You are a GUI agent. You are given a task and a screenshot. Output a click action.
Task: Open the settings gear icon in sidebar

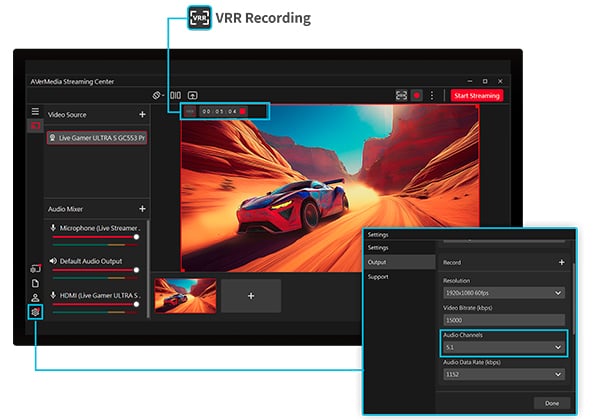pyautogui.click(x=35, y=312)
